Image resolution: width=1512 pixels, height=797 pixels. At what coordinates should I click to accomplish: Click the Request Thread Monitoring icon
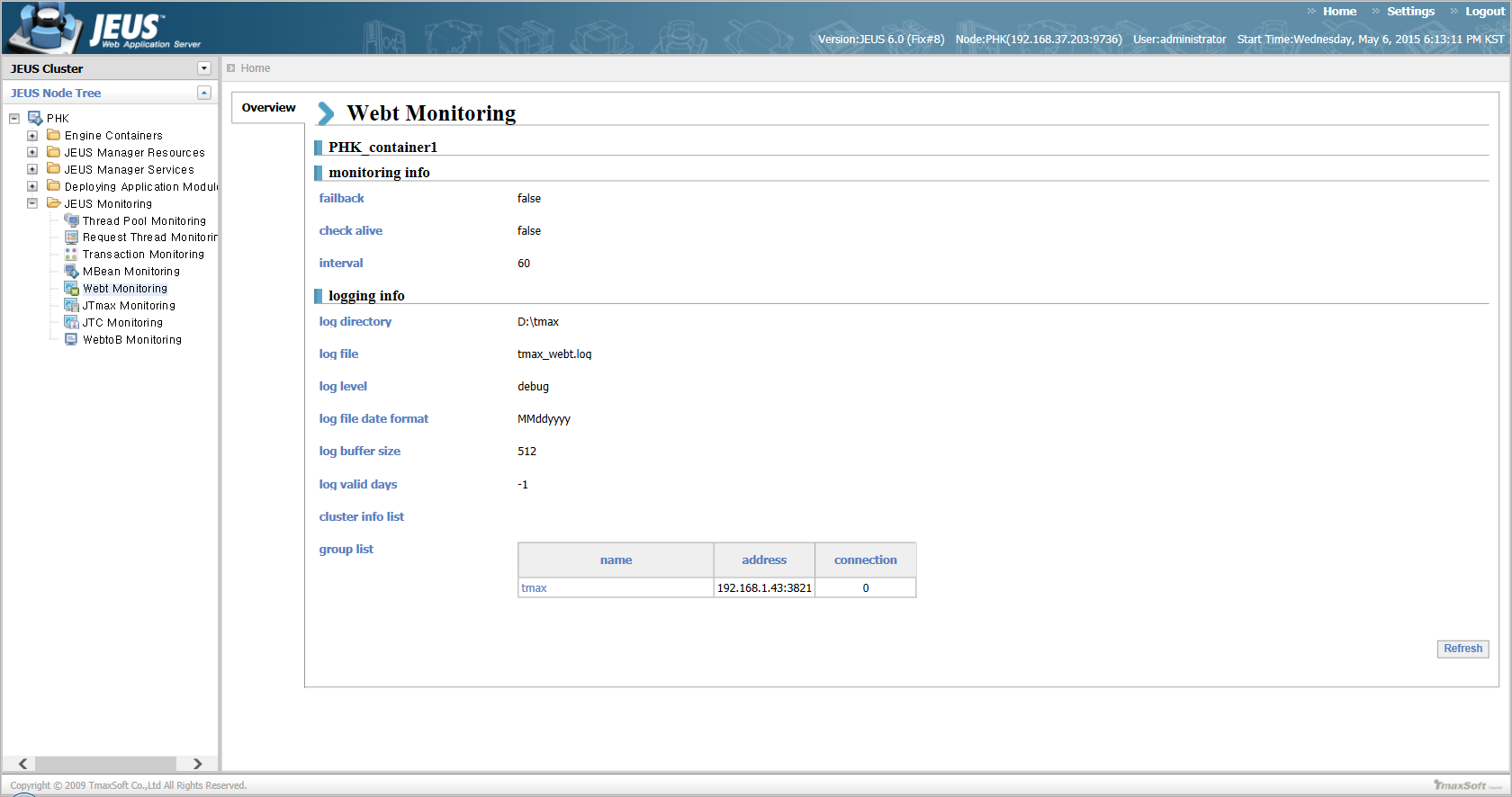click(x=71, y=237)
